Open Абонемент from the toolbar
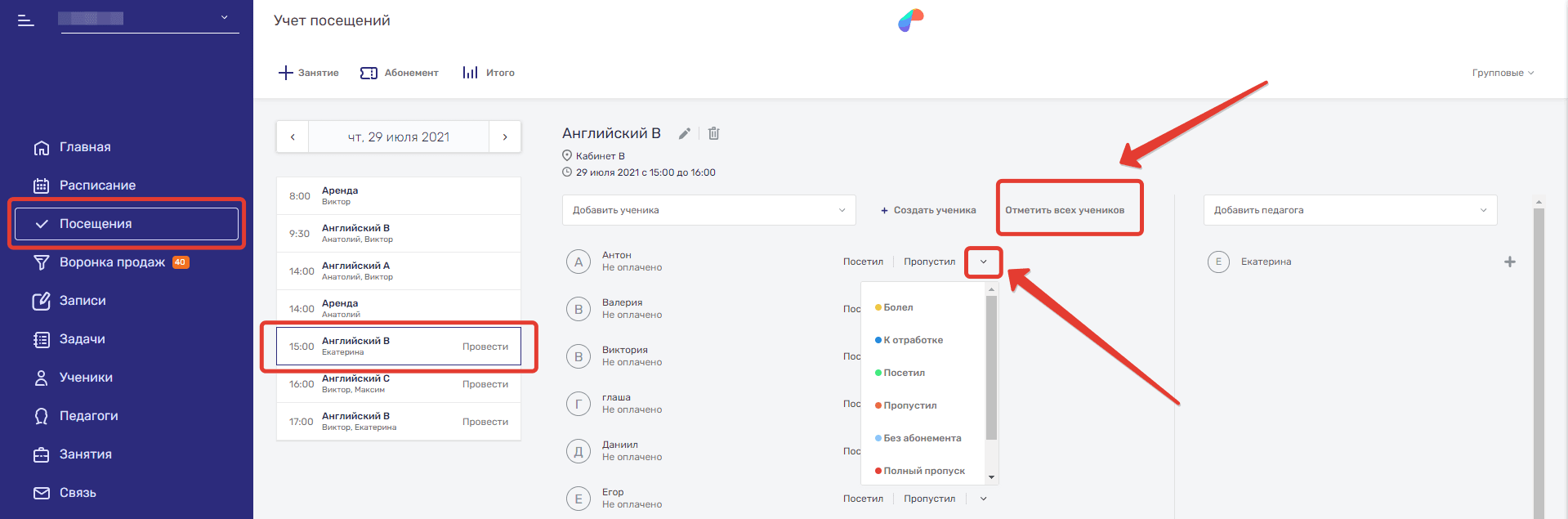This screenshot has width=1568, height=519. pos(400,73)
